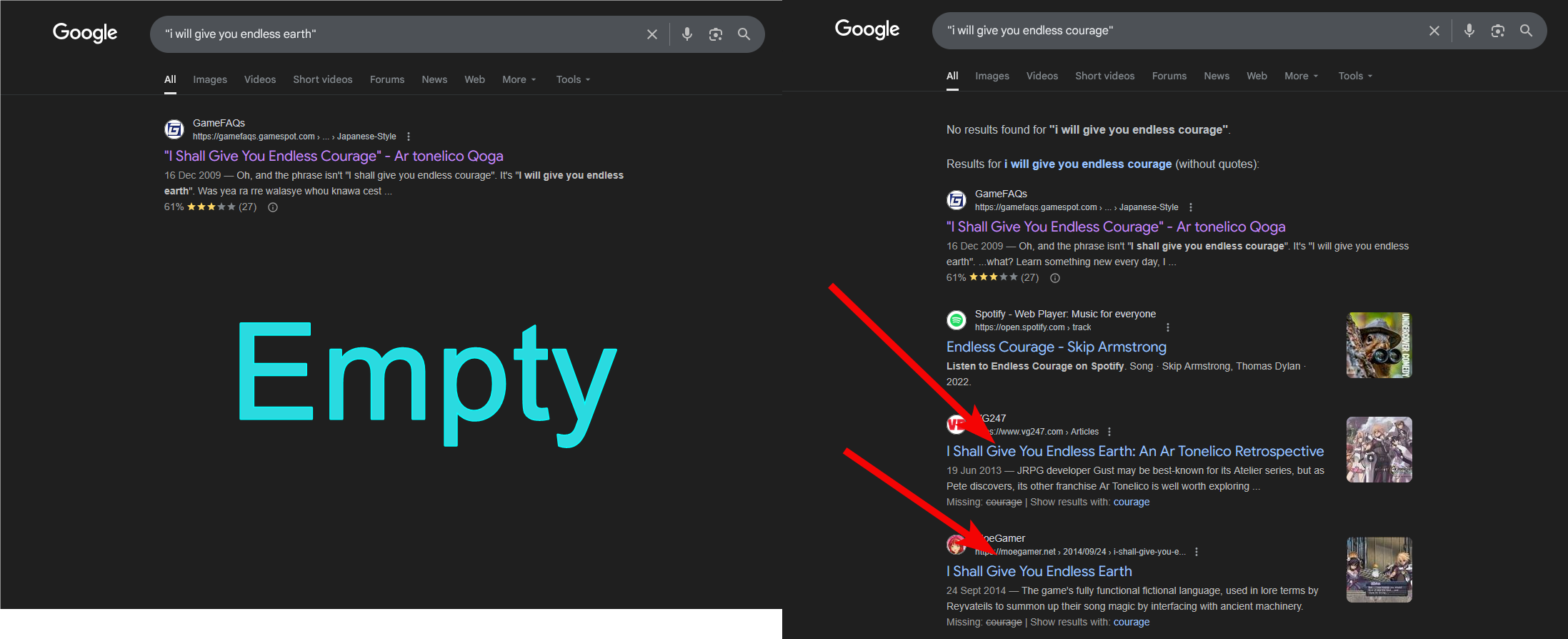Screen dimensions: 1568x639
Task: Open the three-dot menu of the VG247 result
Action: point(1109,432)
